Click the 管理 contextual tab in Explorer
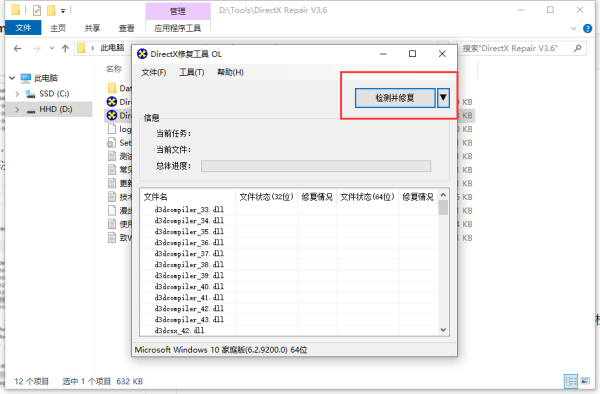600x394 pixels. 178,11
